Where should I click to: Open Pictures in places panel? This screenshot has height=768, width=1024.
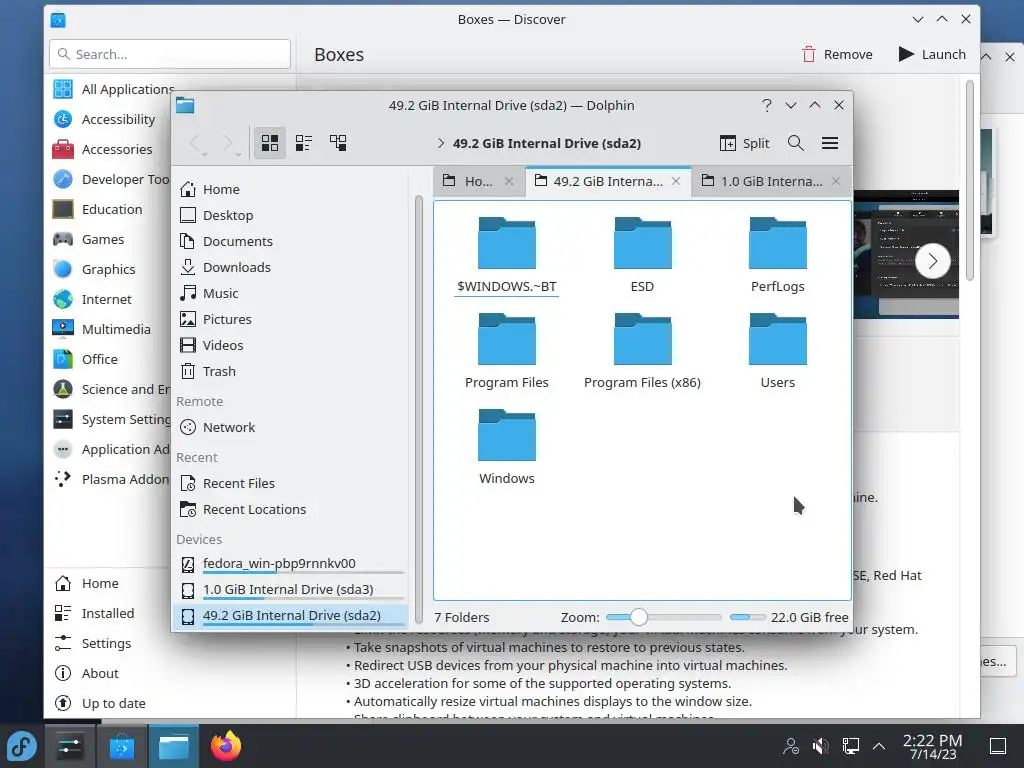[293, 319]
